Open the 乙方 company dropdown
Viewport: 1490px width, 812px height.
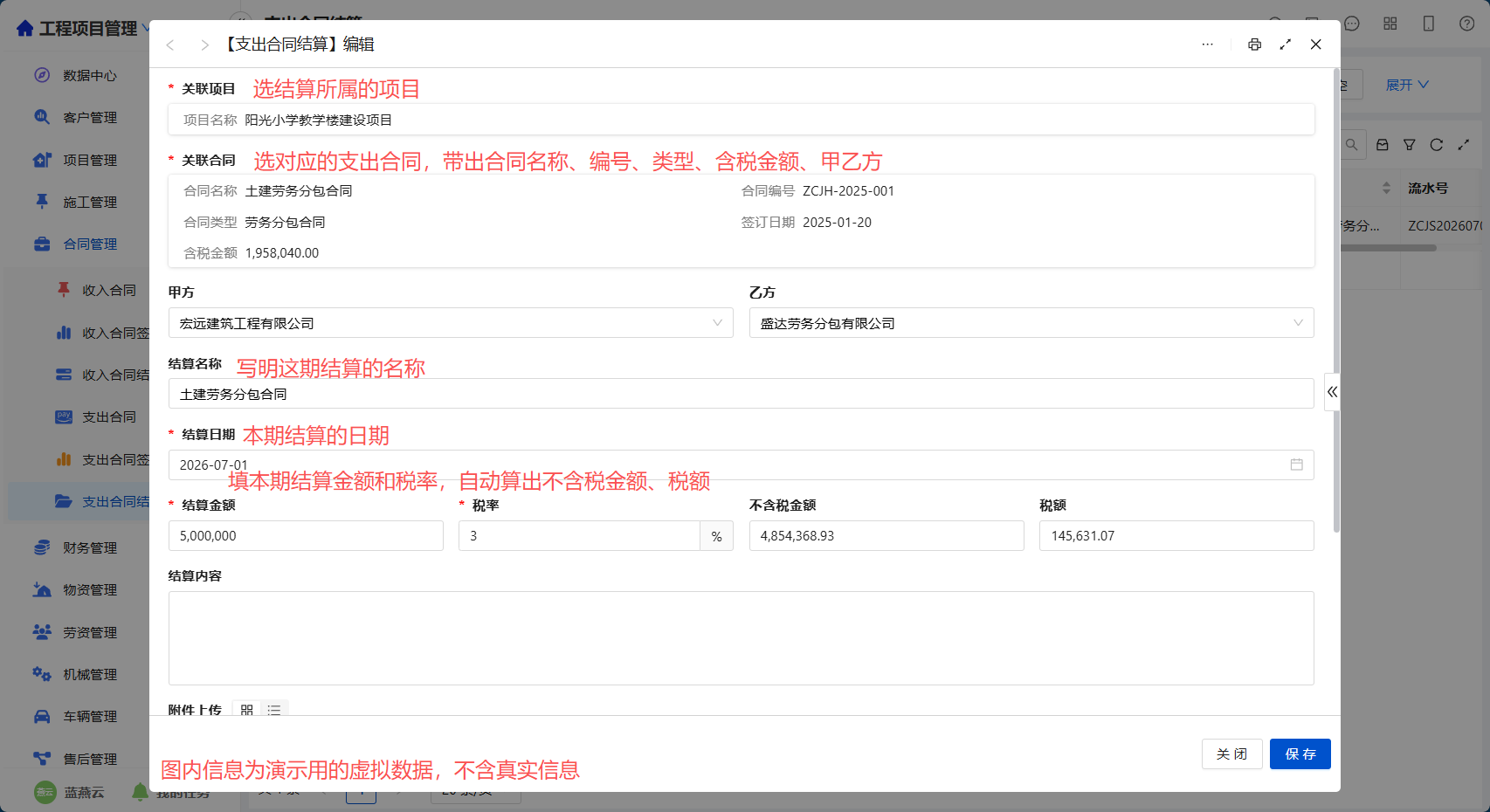1031,323
